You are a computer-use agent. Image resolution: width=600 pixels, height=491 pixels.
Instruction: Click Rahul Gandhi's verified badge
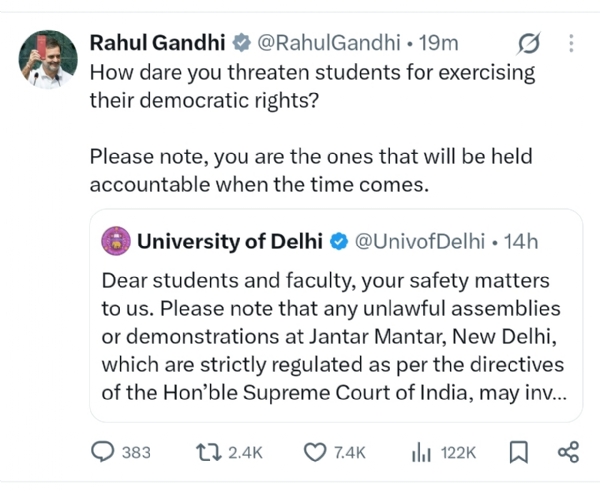click(x=241, y=42)
